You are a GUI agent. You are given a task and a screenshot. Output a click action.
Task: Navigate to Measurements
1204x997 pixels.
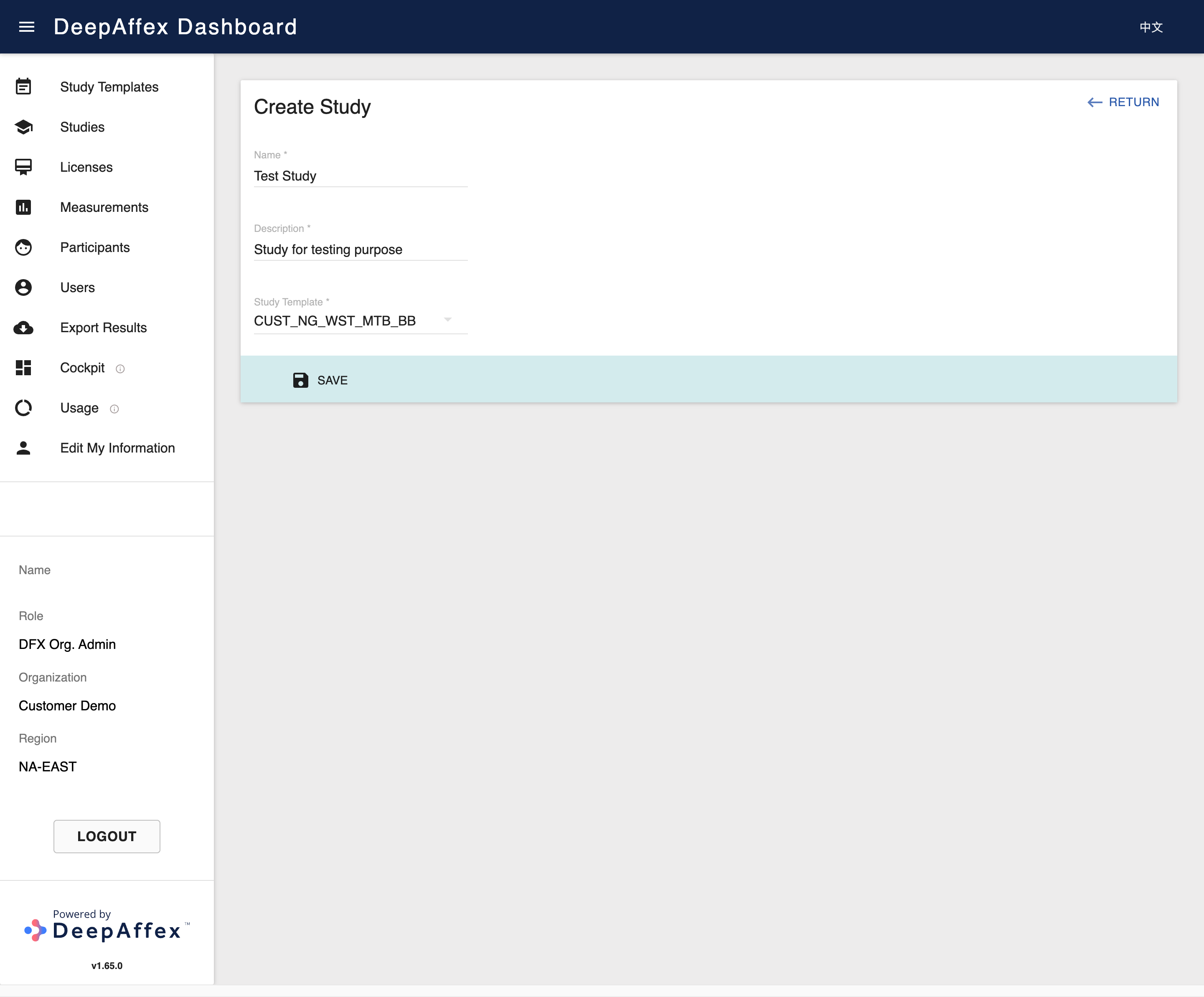pos(107,207)
